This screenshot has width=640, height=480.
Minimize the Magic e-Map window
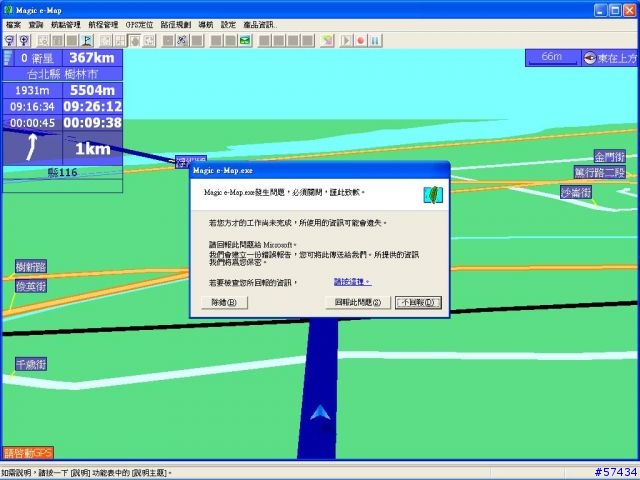pos(600,10)
